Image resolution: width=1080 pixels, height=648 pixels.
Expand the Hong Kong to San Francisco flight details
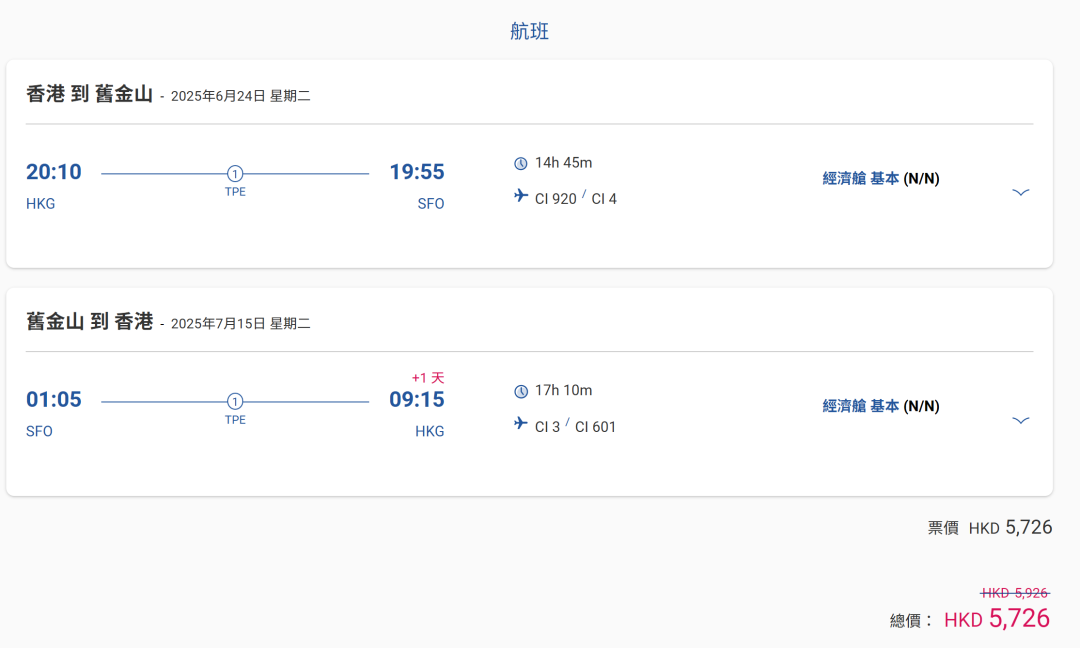click(x=1020, y=192)
